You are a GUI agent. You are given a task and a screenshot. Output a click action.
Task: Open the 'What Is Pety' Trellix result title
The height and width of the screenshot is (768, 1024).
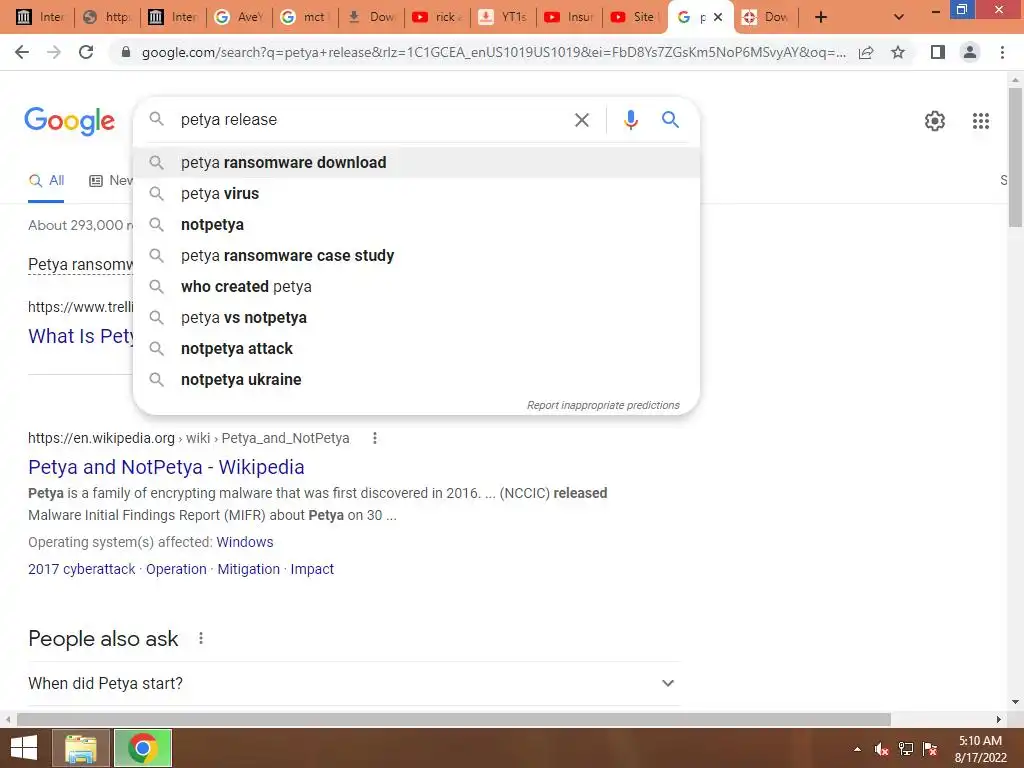point(80,336)
